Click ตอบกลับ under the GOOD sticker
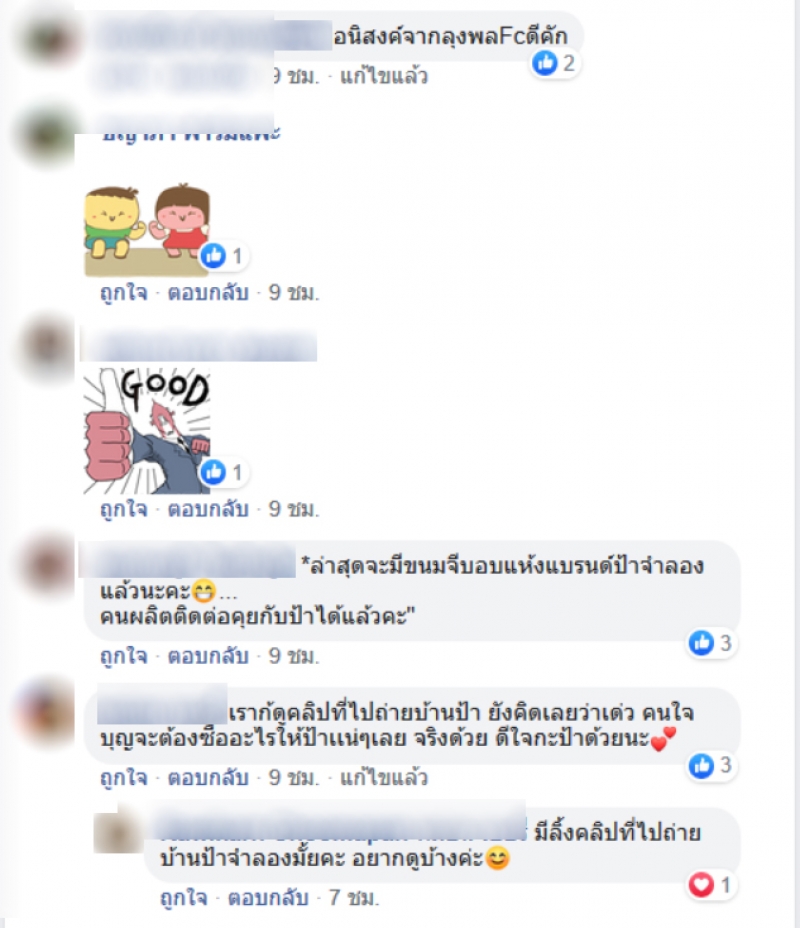The image size is (800, 928). (x=208, y=510)
